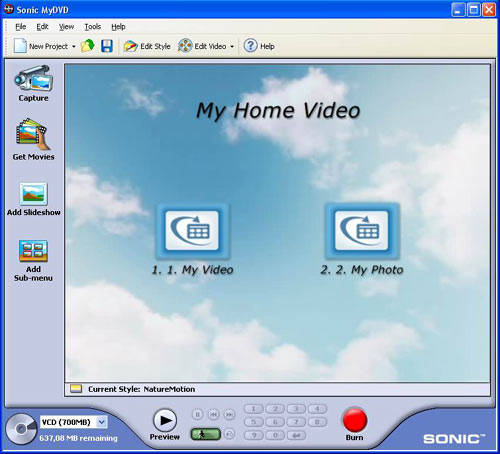Open the File menu
This screenshot has width=500, height=454.
tap(21, 27)
